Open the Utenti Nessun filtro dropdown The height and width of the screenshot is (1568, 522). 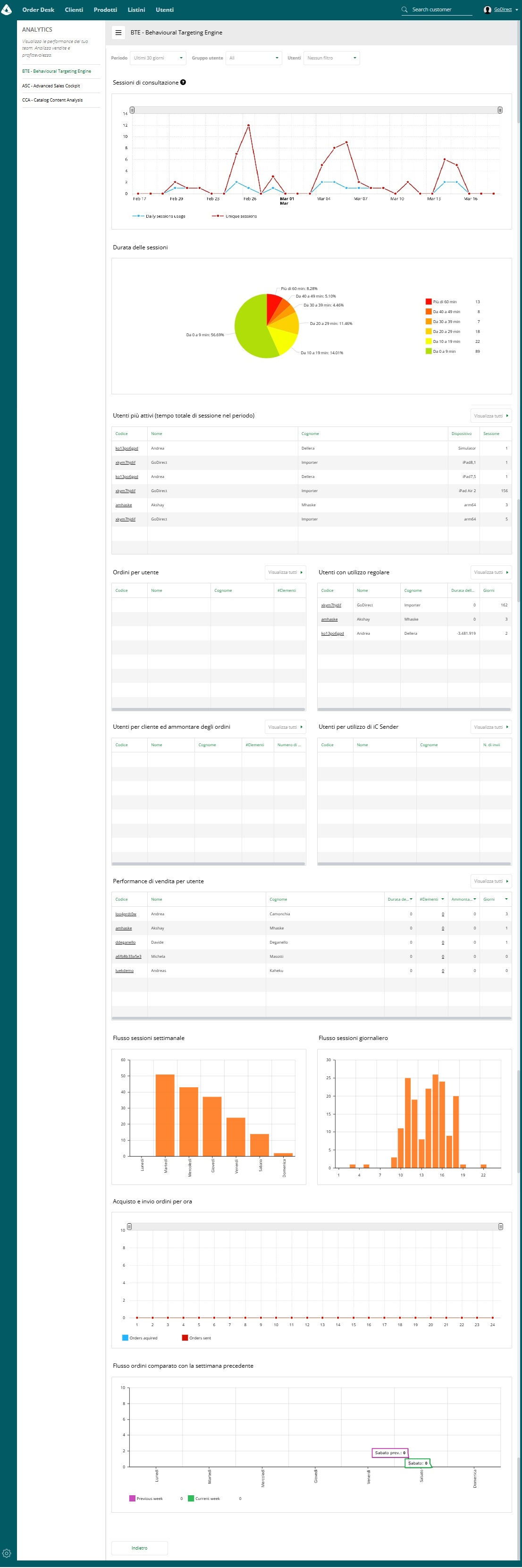coord(332,58)
